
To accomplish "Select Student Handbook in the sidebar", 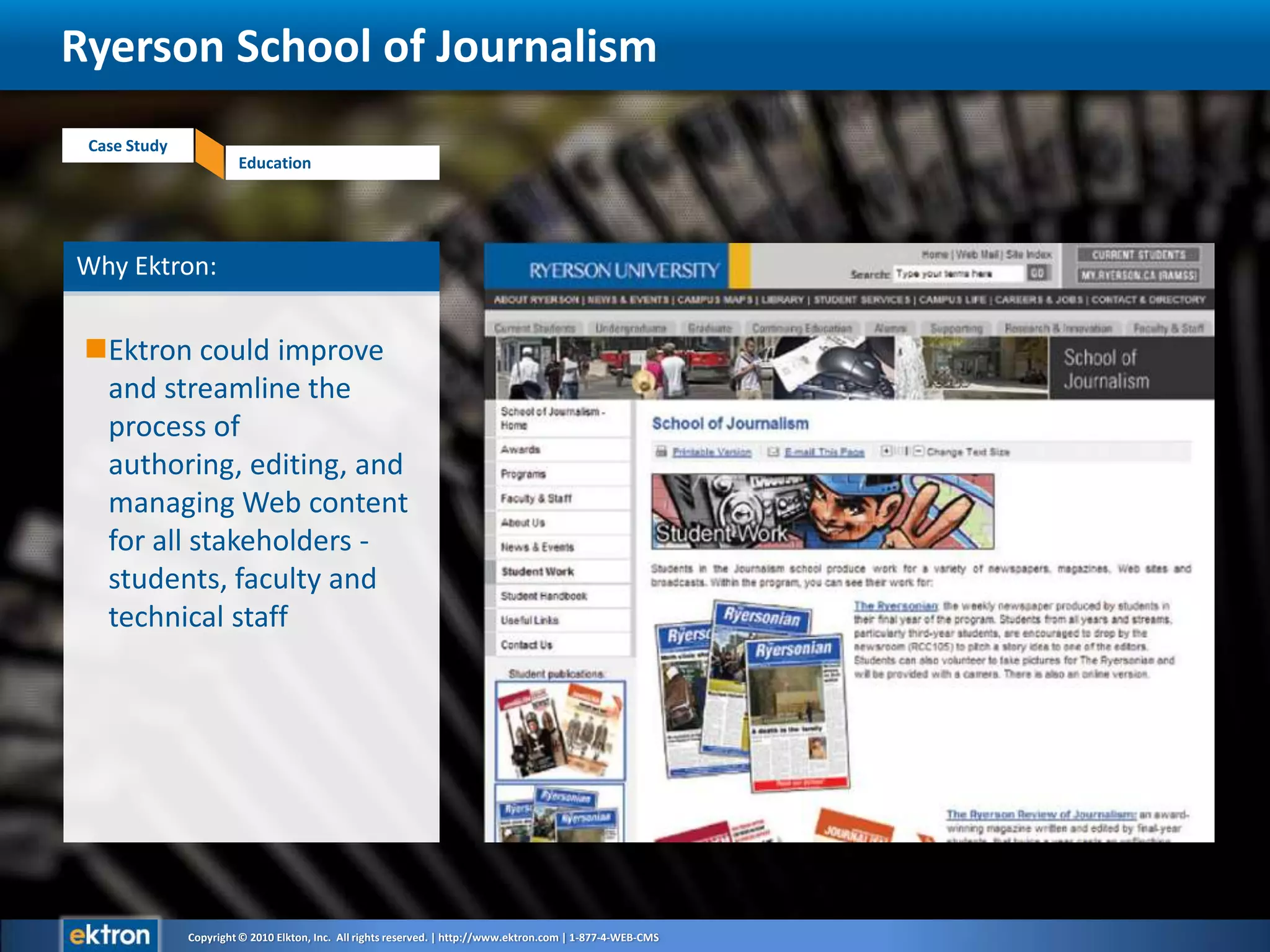I will coord(563,596).
